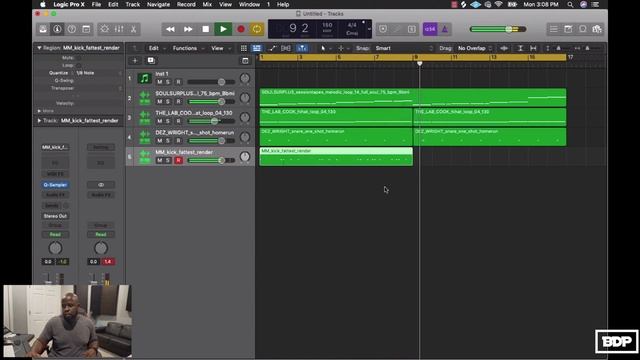Open the Media Browser icon
The height and width of the screenshot is (360, 640).
[597, 29]
